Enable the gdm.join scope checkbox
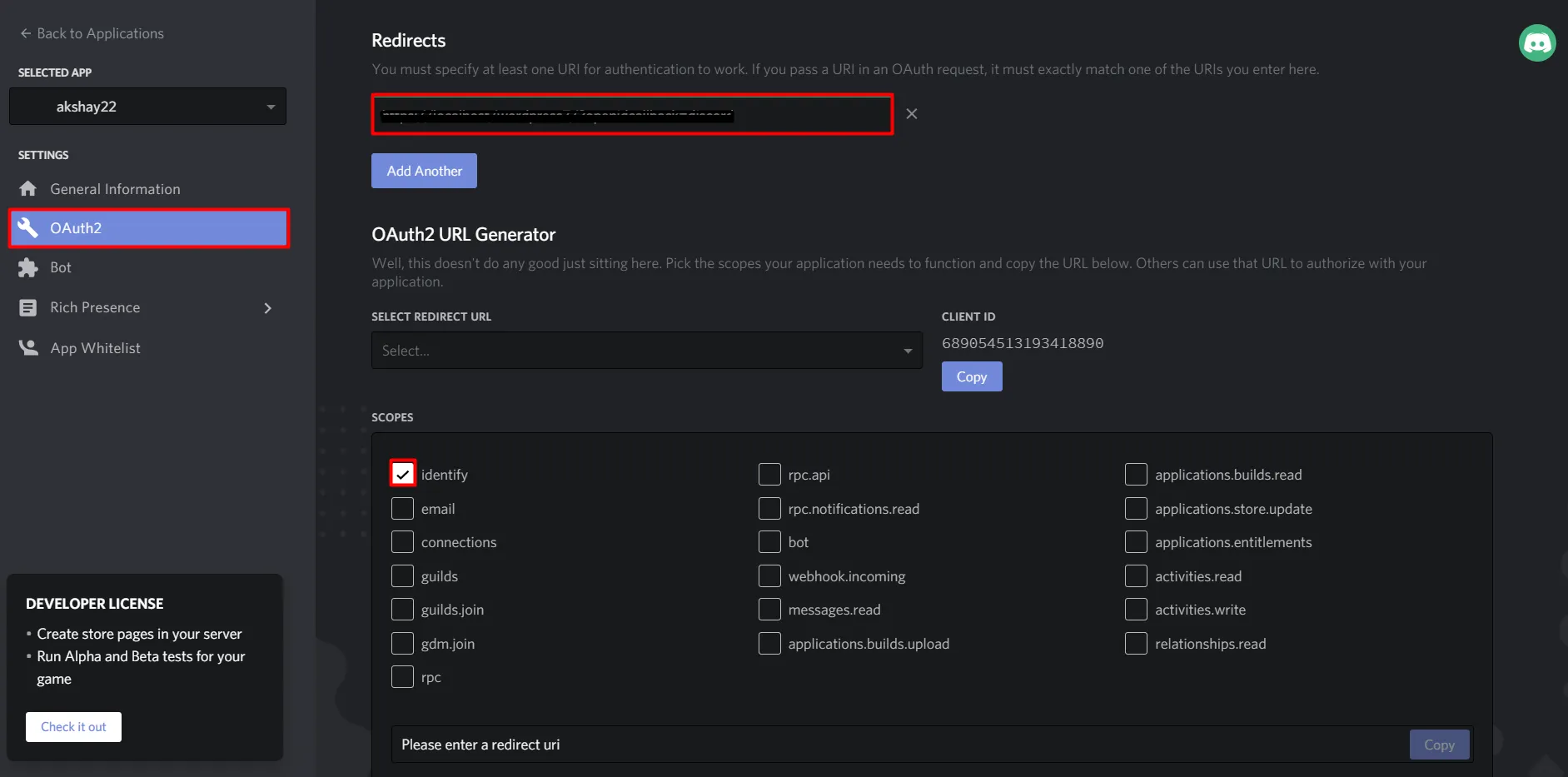 point(402,643)
